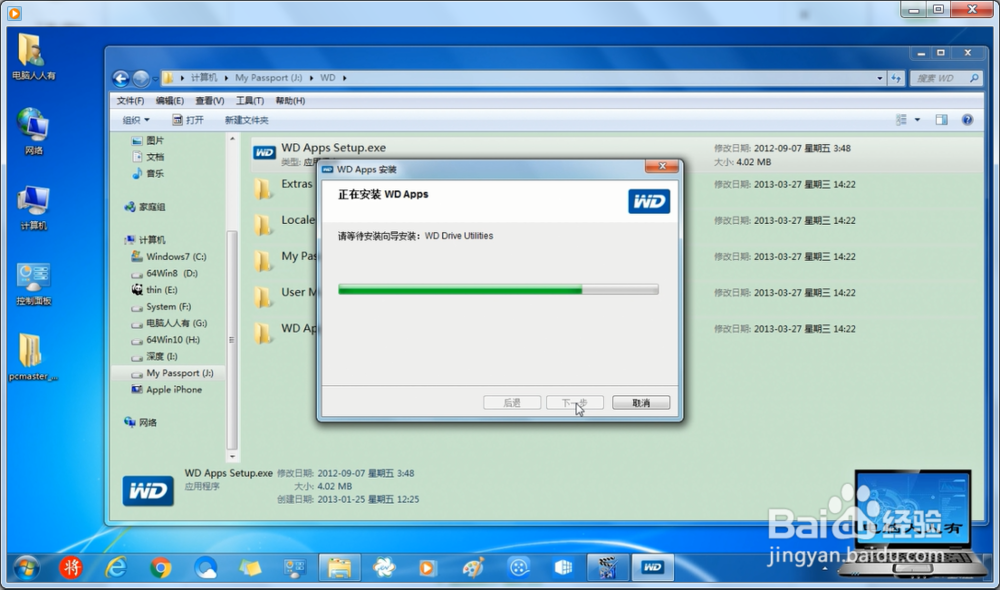Screen dimensions: 1000x590
Task: Select 网络 in the navigation pane
Action: click(x=141, y=422)
